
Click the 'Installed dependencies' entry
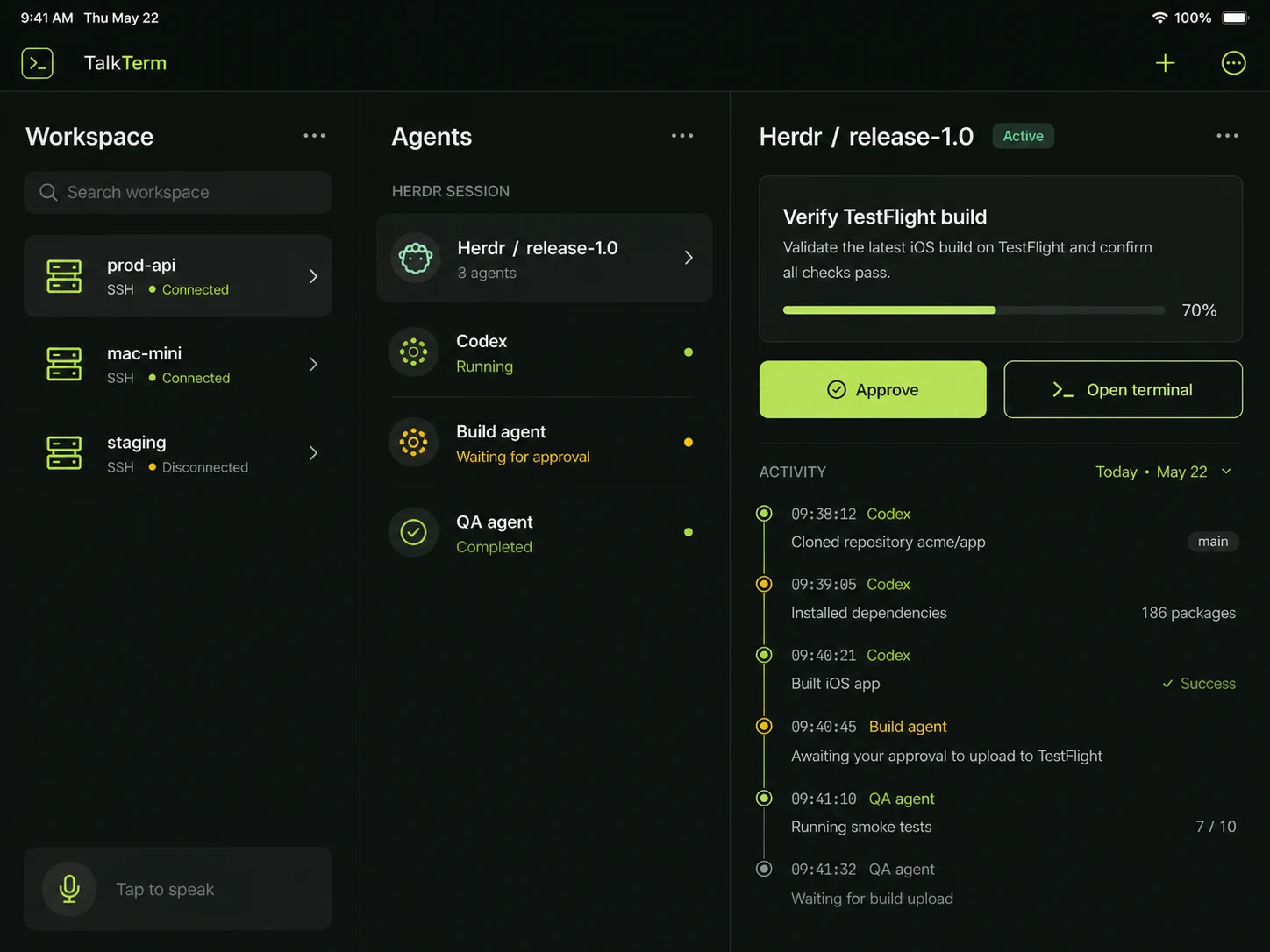click(868, 613)
